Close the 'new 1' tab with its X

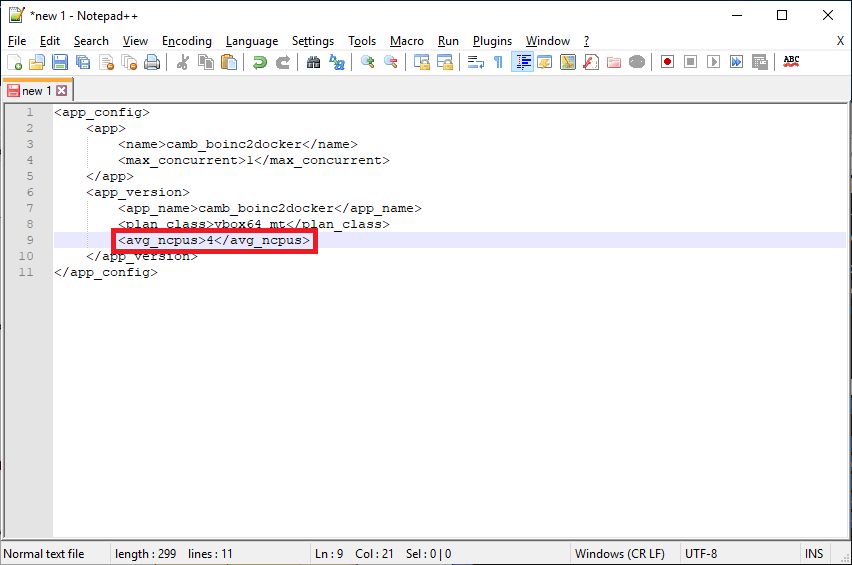point(61,91)
